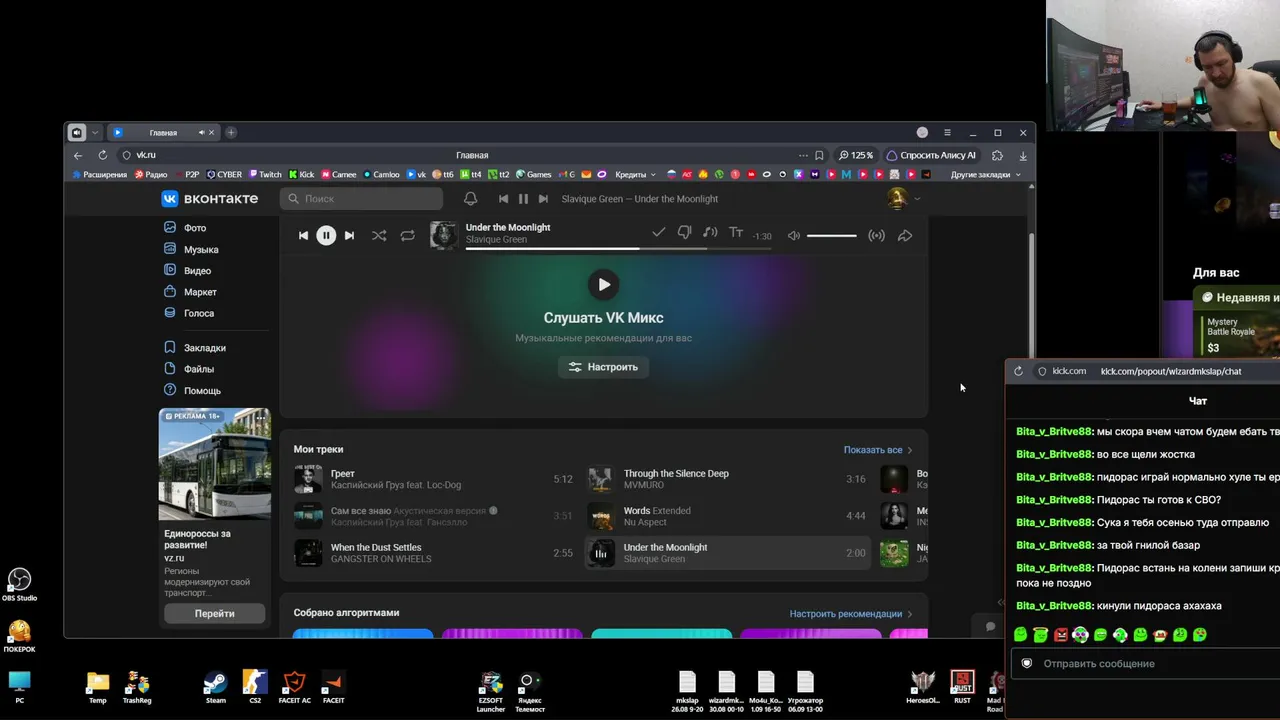Image resolution: width=1280 pixels, height=720 pixels.
Task: Expand the profile avatar menu
Action: [903, 199]
